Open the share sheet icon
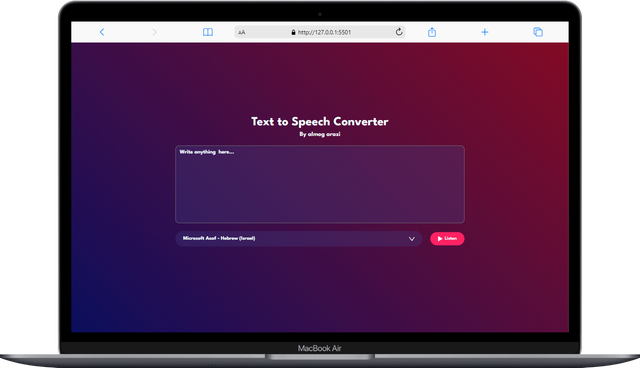The image size is (640, 368). pyautogui.click(x=432, y=32)
